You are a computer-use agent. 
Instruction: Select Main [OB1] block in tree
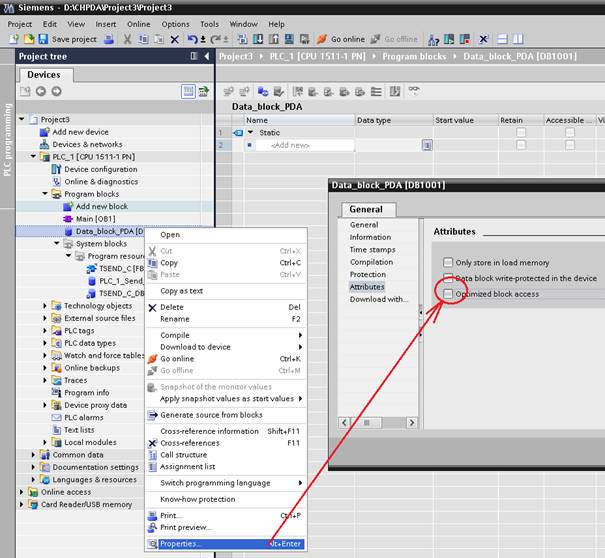click(96, 218)
